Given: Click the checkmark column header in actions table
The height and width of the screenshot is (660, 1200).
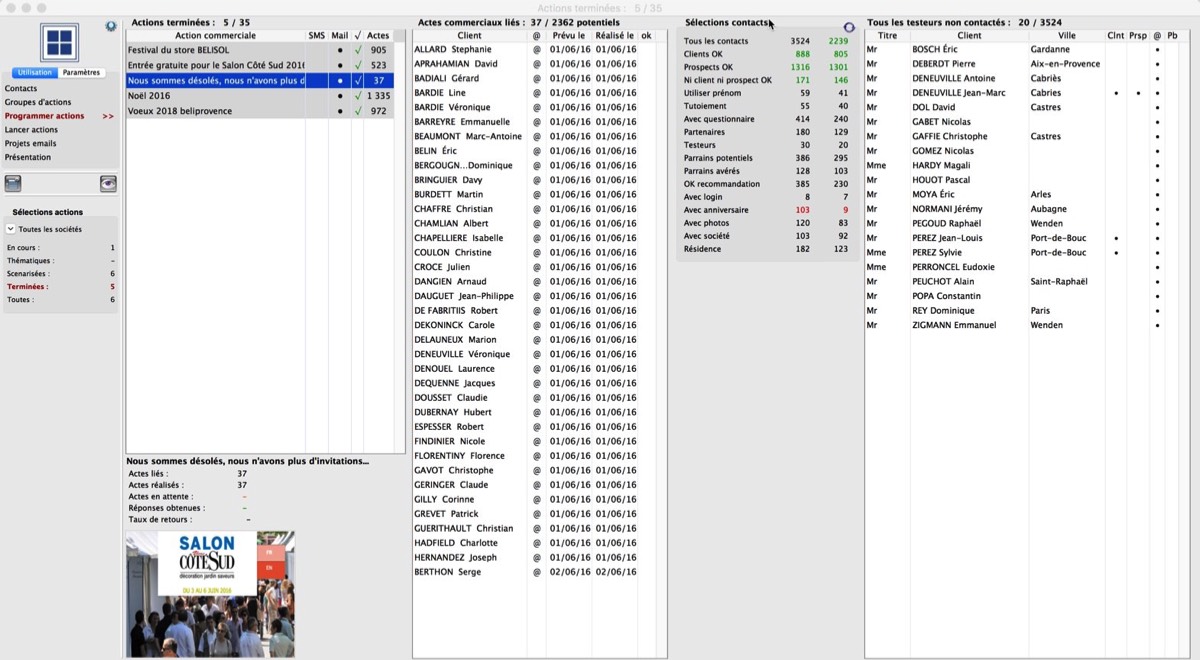Looking at the screenshot, I should [x=358, y=36].
